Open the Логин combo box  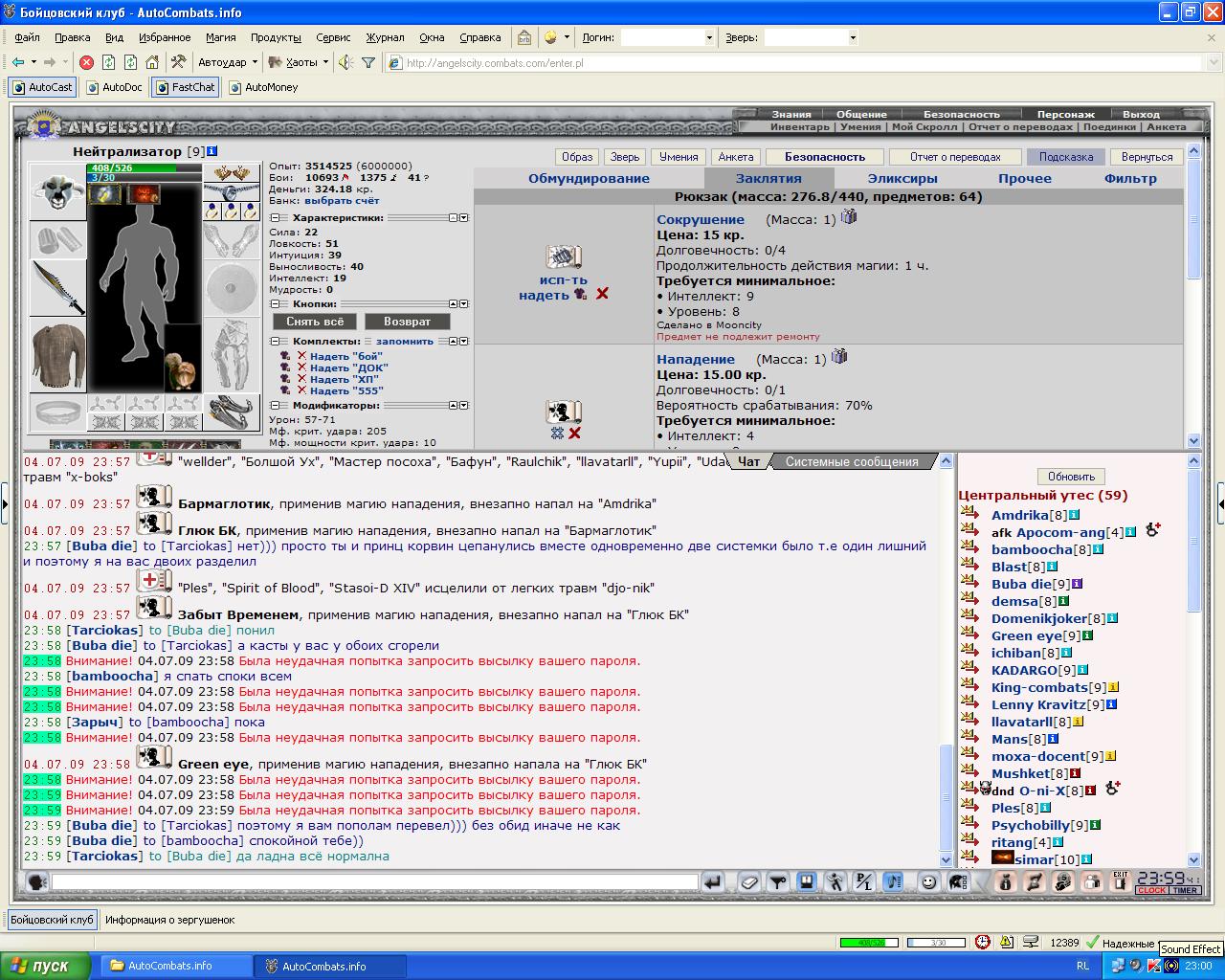(x=668, y=37)
